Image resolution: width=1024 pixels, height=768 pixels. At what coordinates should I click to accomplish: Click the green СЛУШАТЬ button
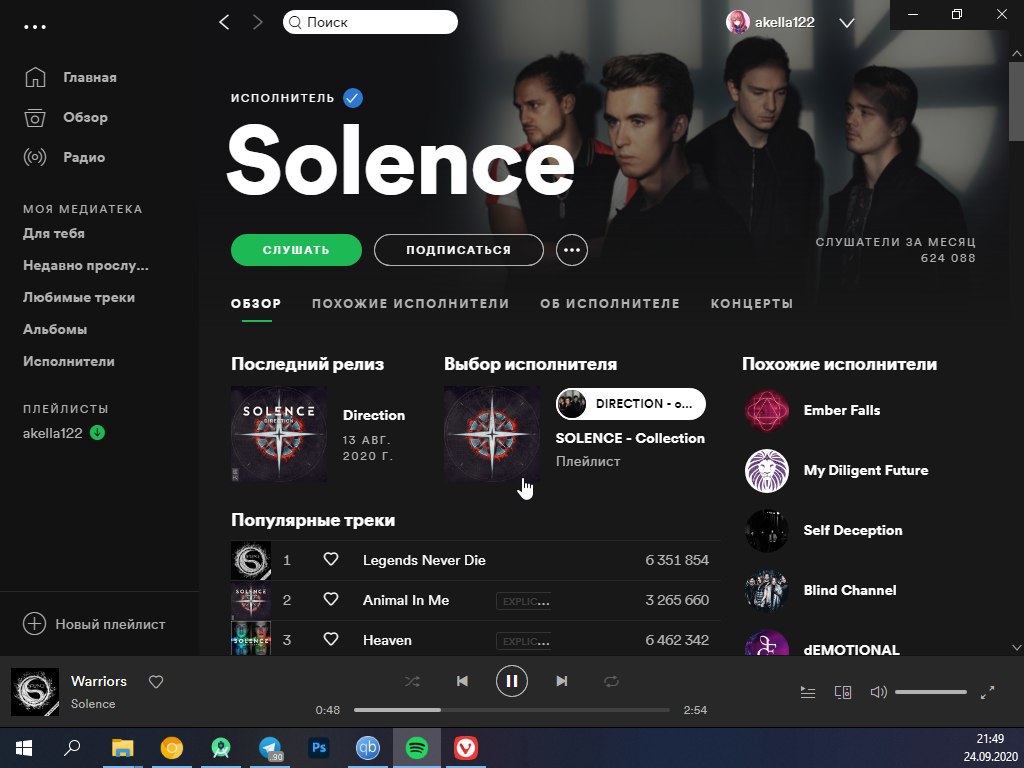coord(296,250)
